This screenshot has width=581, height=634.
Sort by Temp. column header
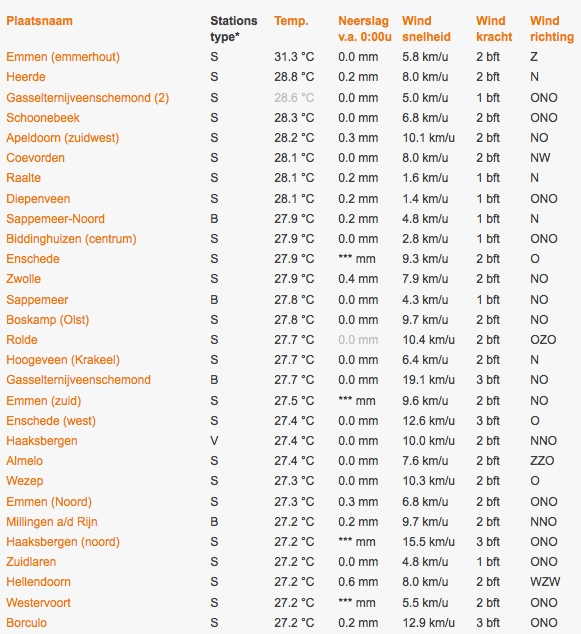(291, 21)
